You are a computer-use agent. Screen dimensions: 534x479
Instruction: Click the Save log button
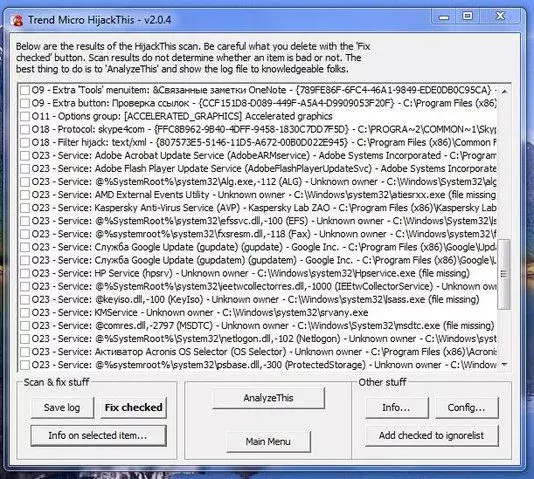click(x=62, y=408)
